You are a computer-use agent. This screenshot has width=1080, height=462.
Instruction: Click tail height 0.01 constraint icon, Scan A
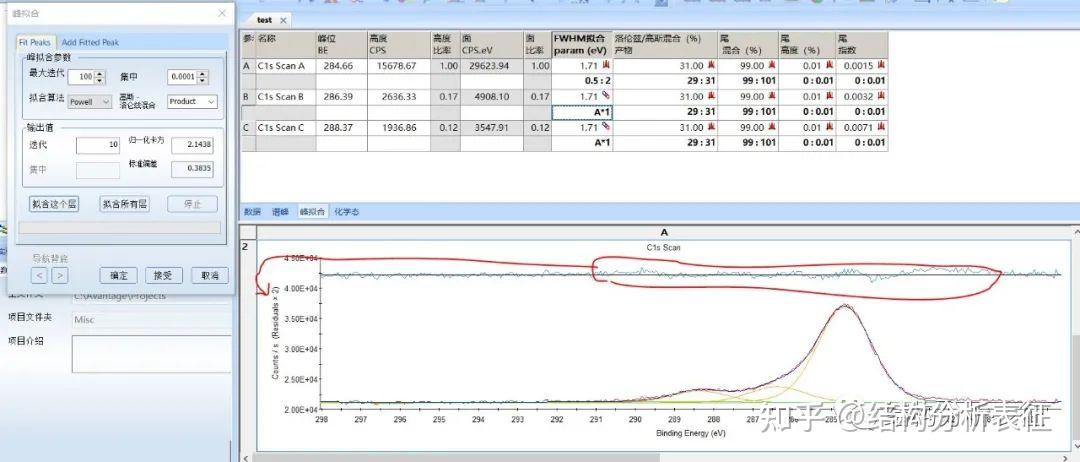829,65
